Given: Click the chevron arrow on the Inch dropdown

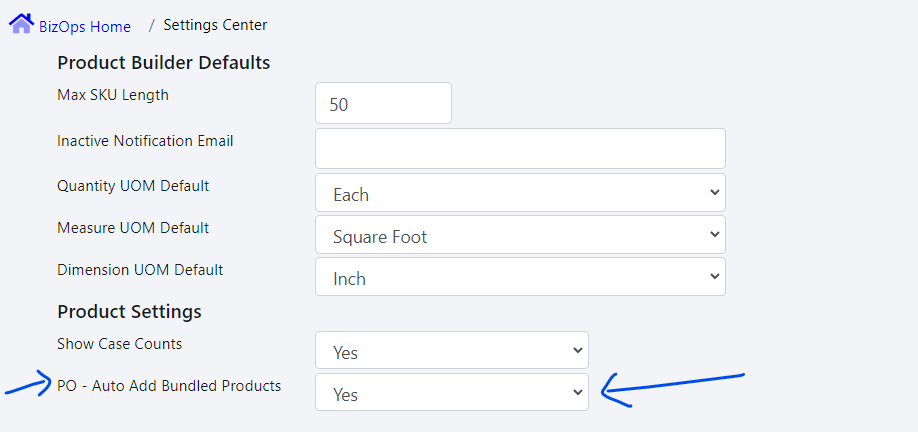Looking at the screenshot, I should pos(713,276).
